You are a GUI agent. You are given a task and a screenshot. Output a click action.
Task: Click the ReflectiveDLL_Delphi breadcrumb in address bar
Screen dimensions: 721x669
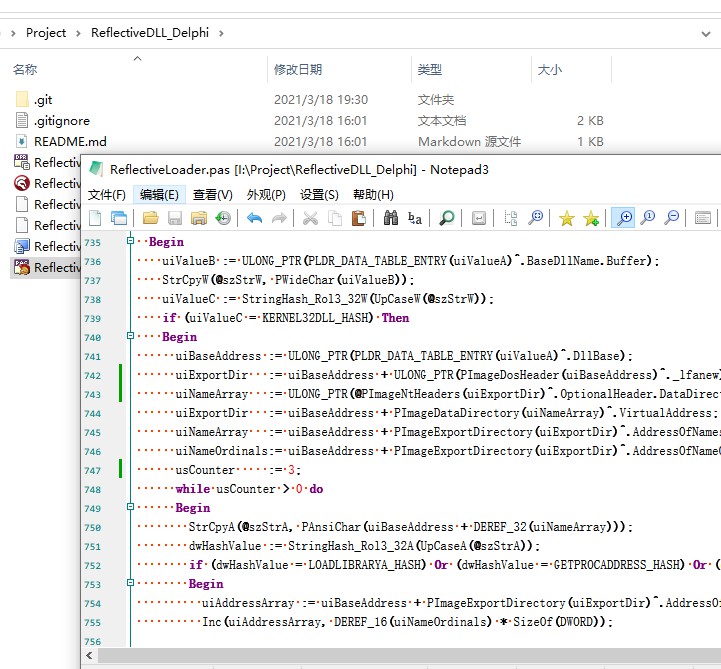(148, 33)
